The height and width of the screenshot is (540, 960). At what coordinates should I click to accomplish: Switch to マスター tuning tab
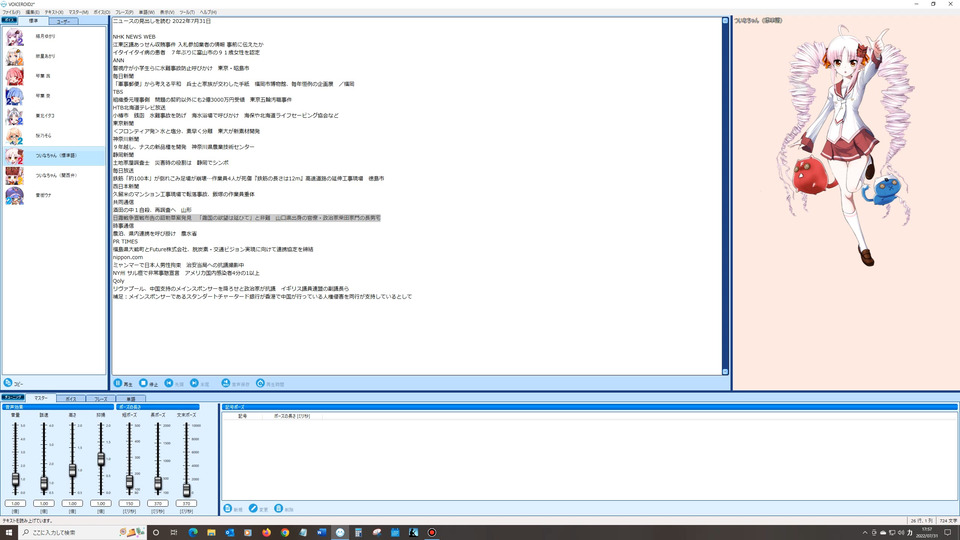pyautogui.click(x=41, y=398)
